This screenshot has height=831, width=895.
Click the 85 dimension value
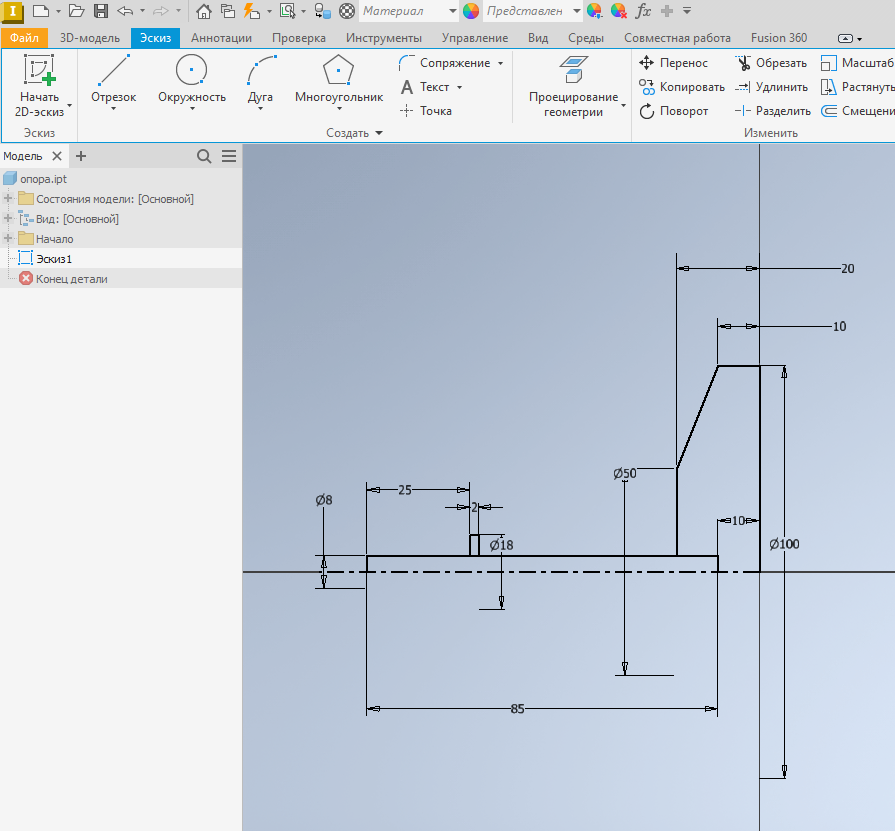(517, 709)
